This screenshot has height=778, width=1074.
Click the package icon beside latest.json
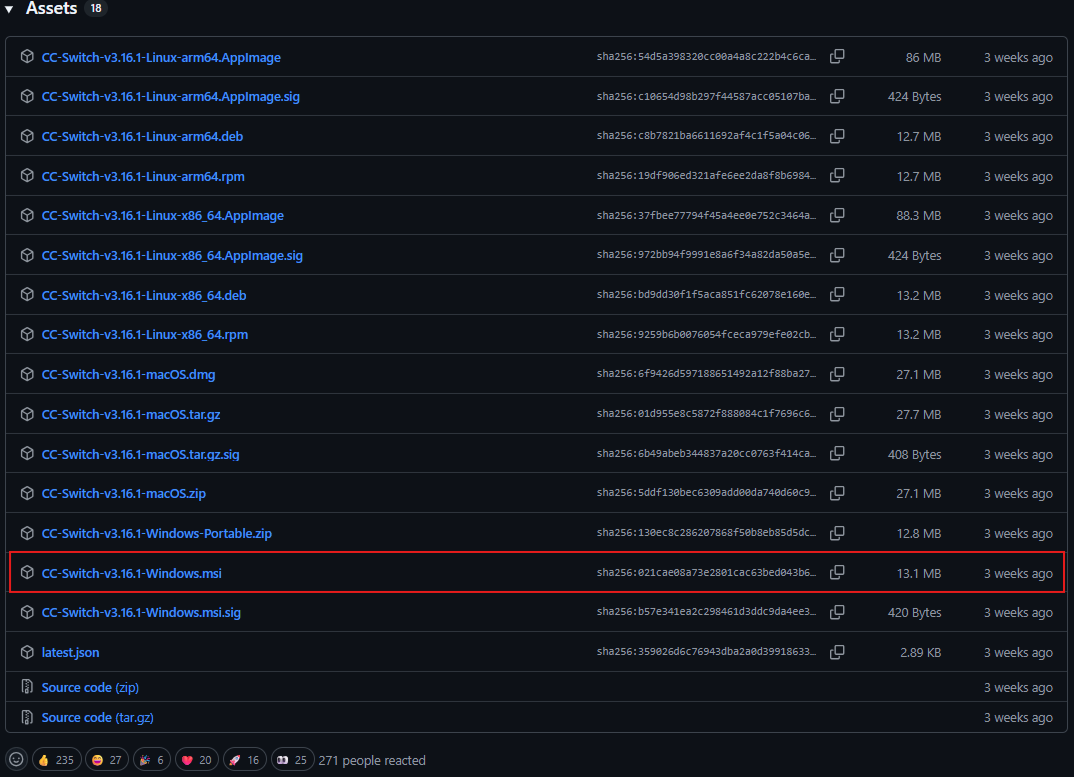pyautogui.click(x=27, y=652)
